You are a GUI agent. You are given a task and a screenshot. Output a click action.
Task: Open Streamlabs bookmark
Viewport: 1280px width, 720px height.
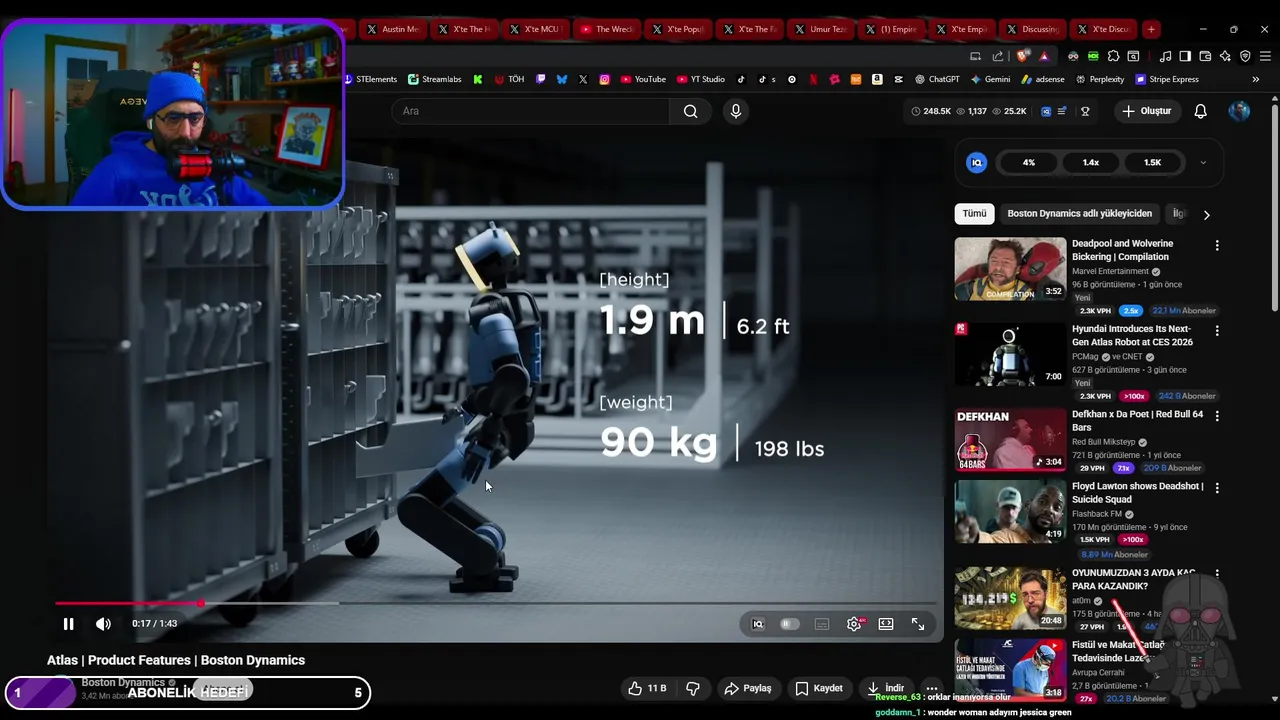434,79
